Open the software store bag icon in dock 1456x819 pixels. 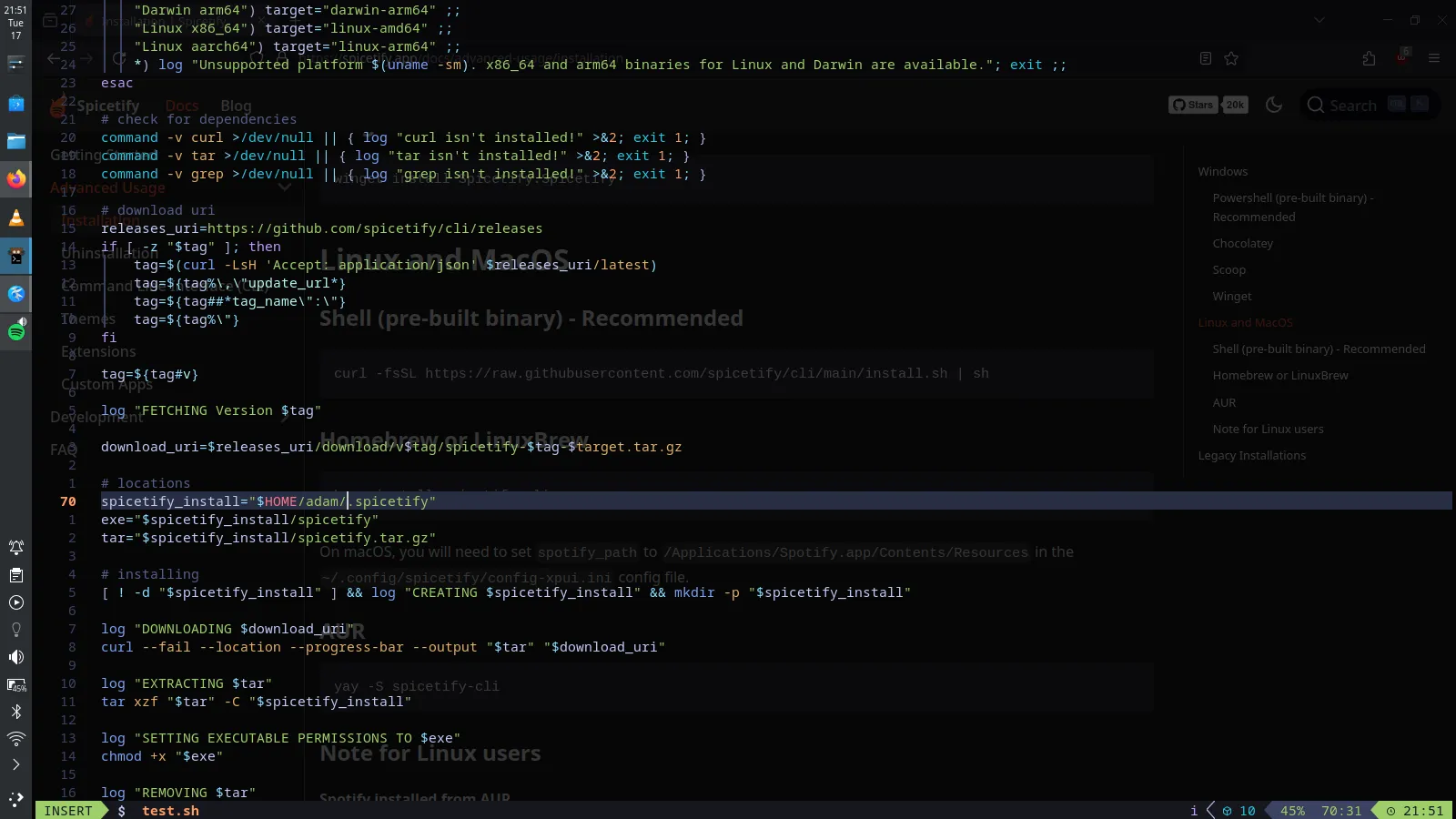point(16,104)
